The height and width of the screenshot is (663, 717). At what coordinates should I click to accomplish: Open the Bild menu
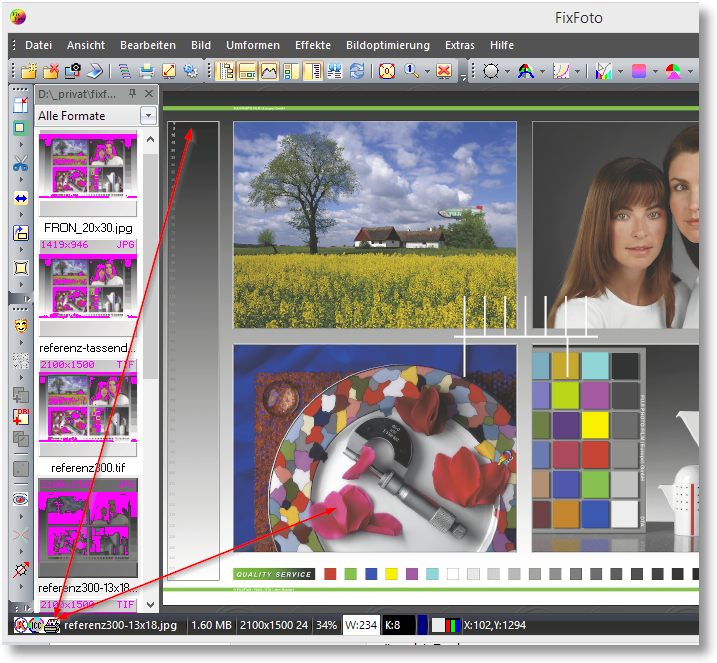click(201, 45)
